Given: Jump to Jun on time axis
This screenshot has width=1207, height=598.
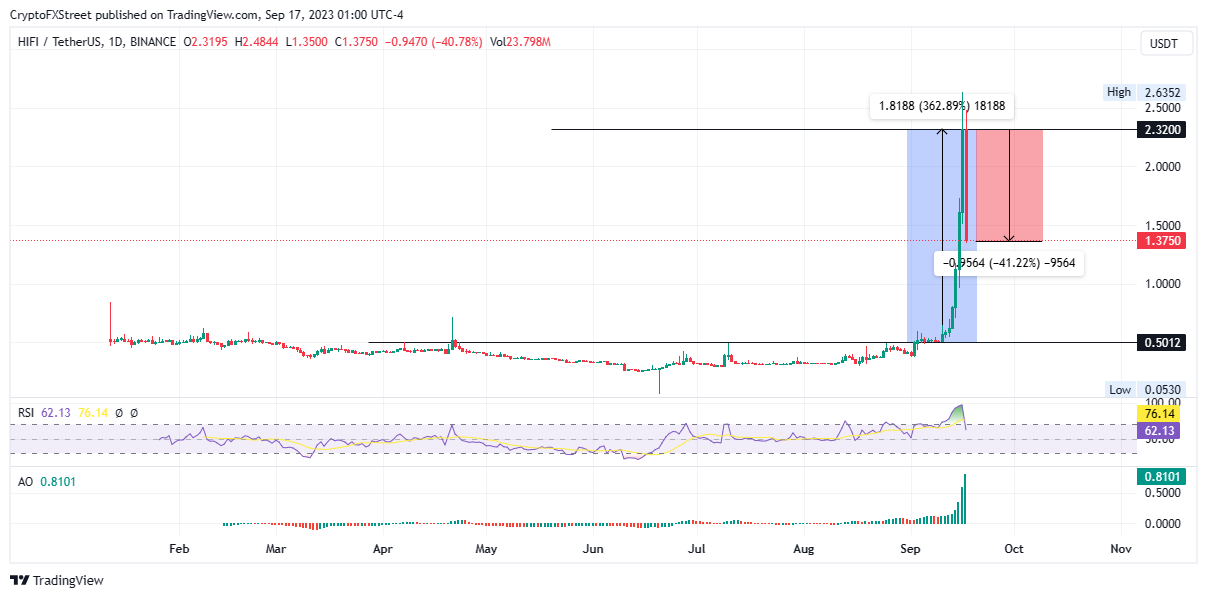Looking at the screenshot, I should click(x=593, y=548).
